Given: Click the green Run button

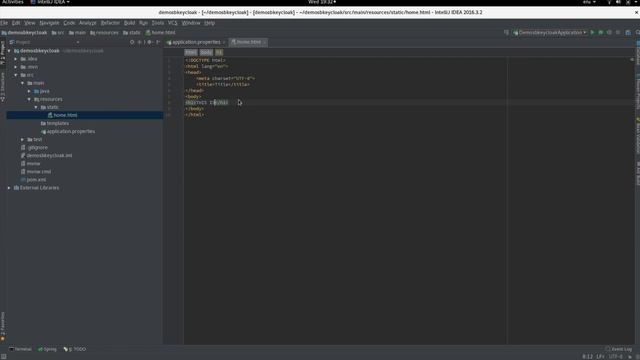Looking at the screenshot, I should (x=592, y=33).
